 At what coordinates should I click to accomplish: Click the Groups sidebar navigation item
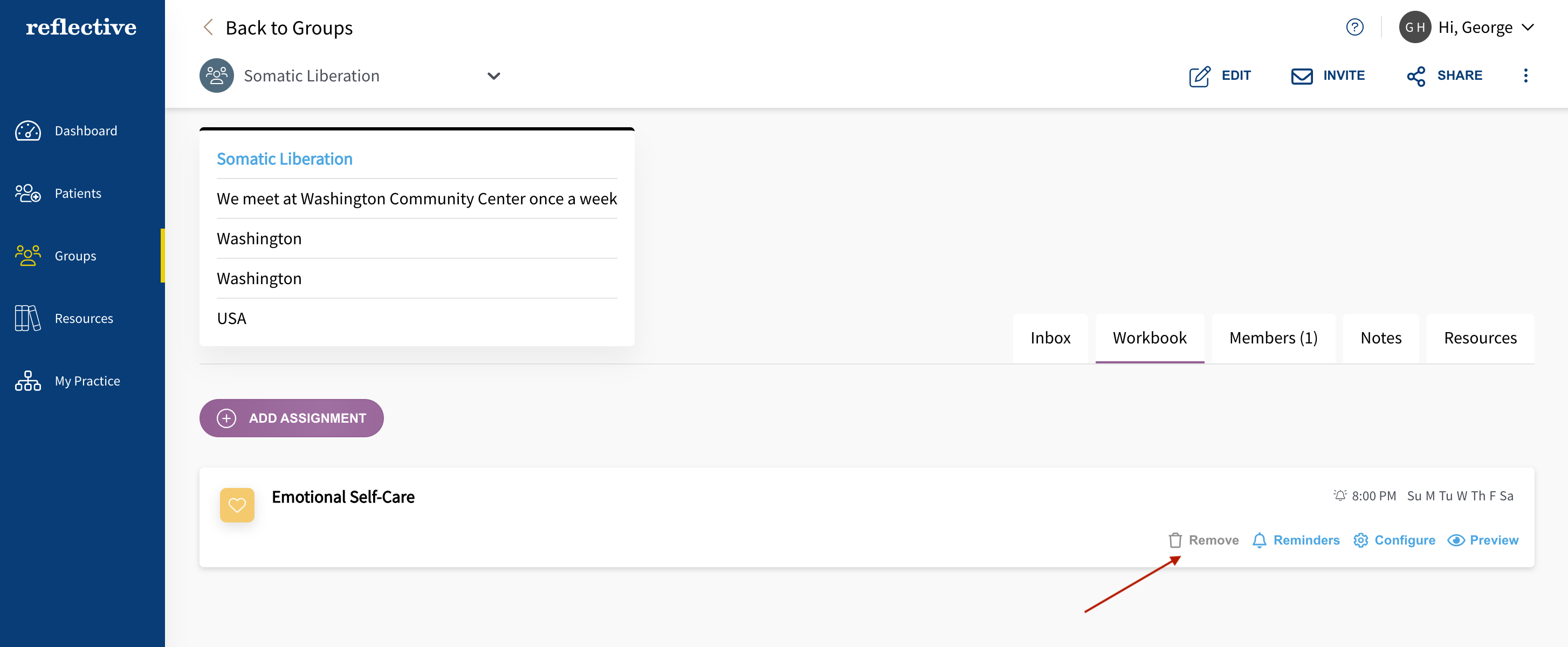click(x=75, y=255)
